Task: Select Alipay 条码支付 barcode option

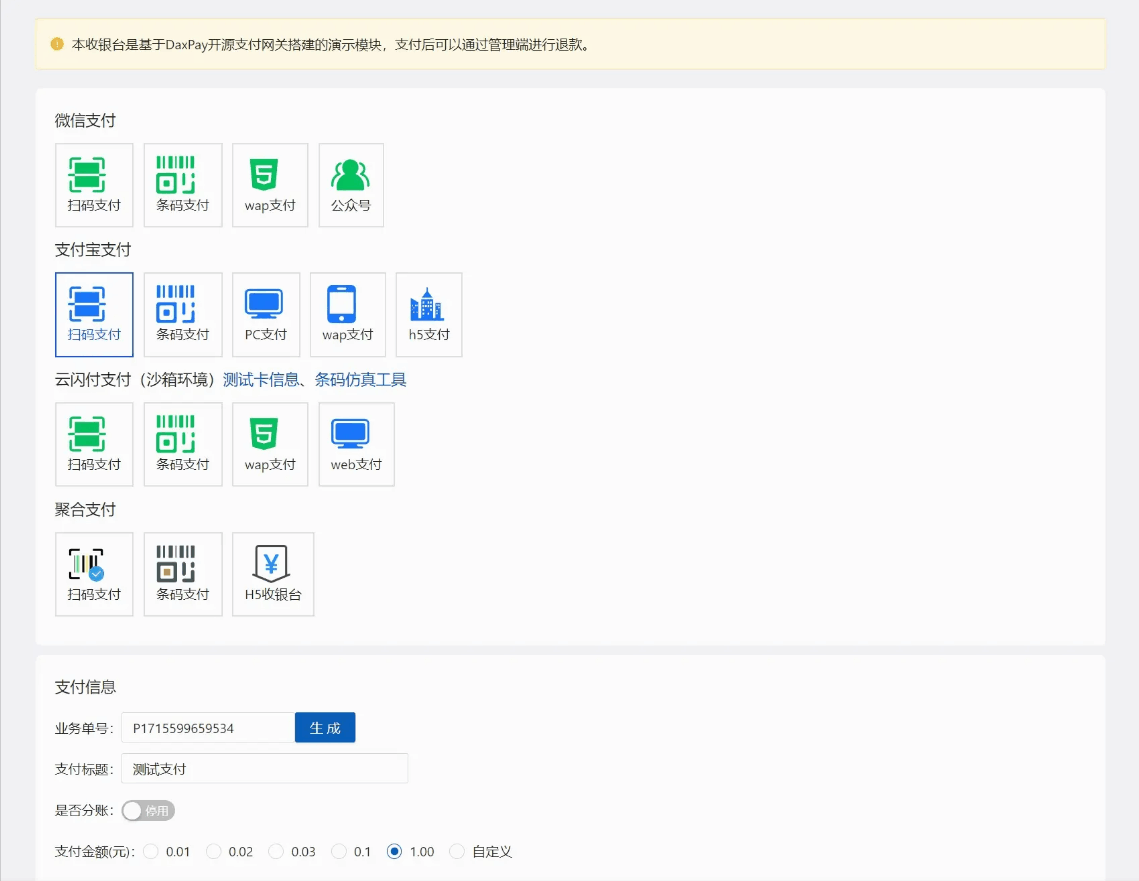Action: (183, 314)
